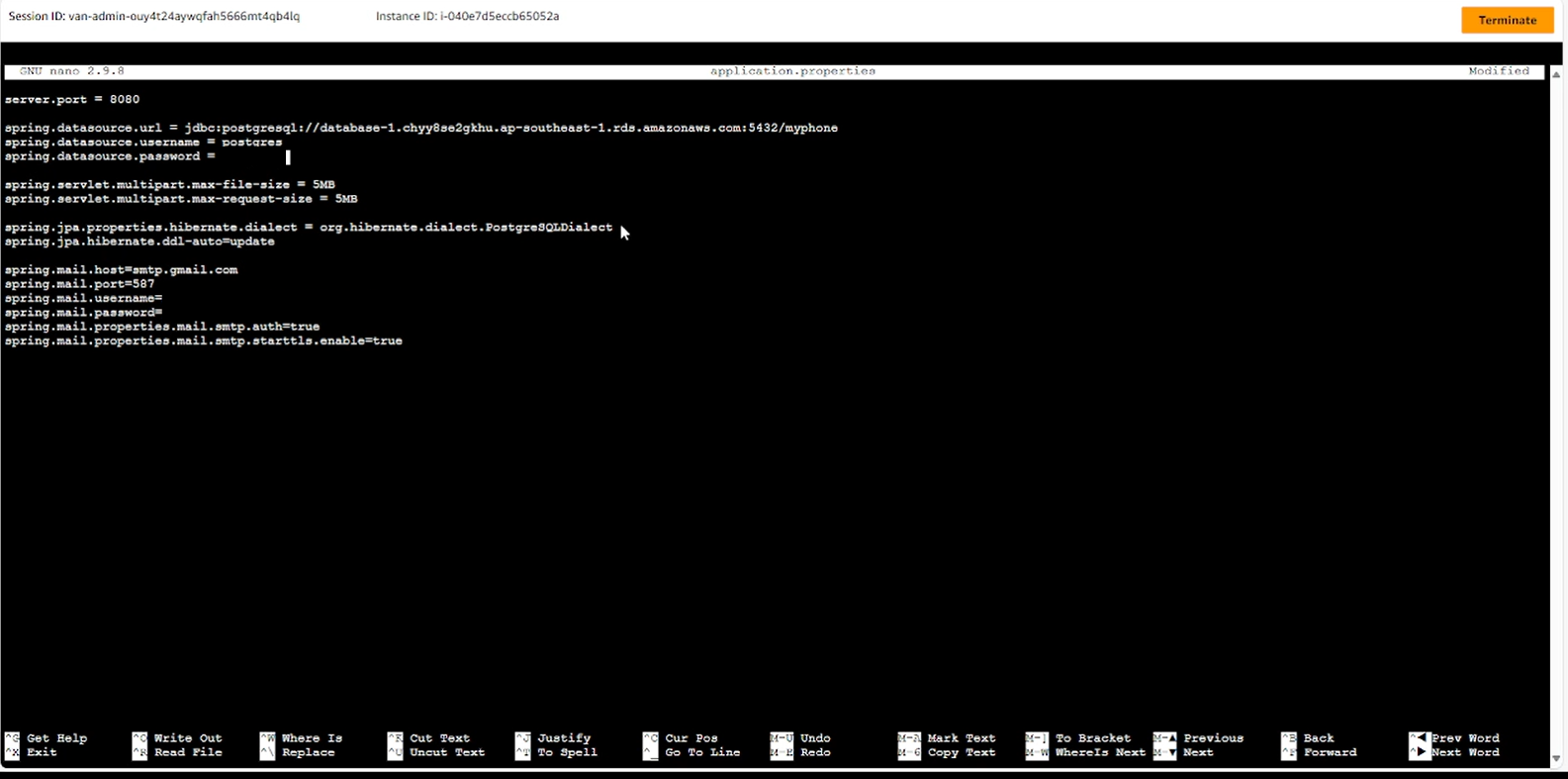The height and width of the screenshot is (779, 1568).
Task: Click the Back shortcut label
Action: click(x=1319, y=738)
